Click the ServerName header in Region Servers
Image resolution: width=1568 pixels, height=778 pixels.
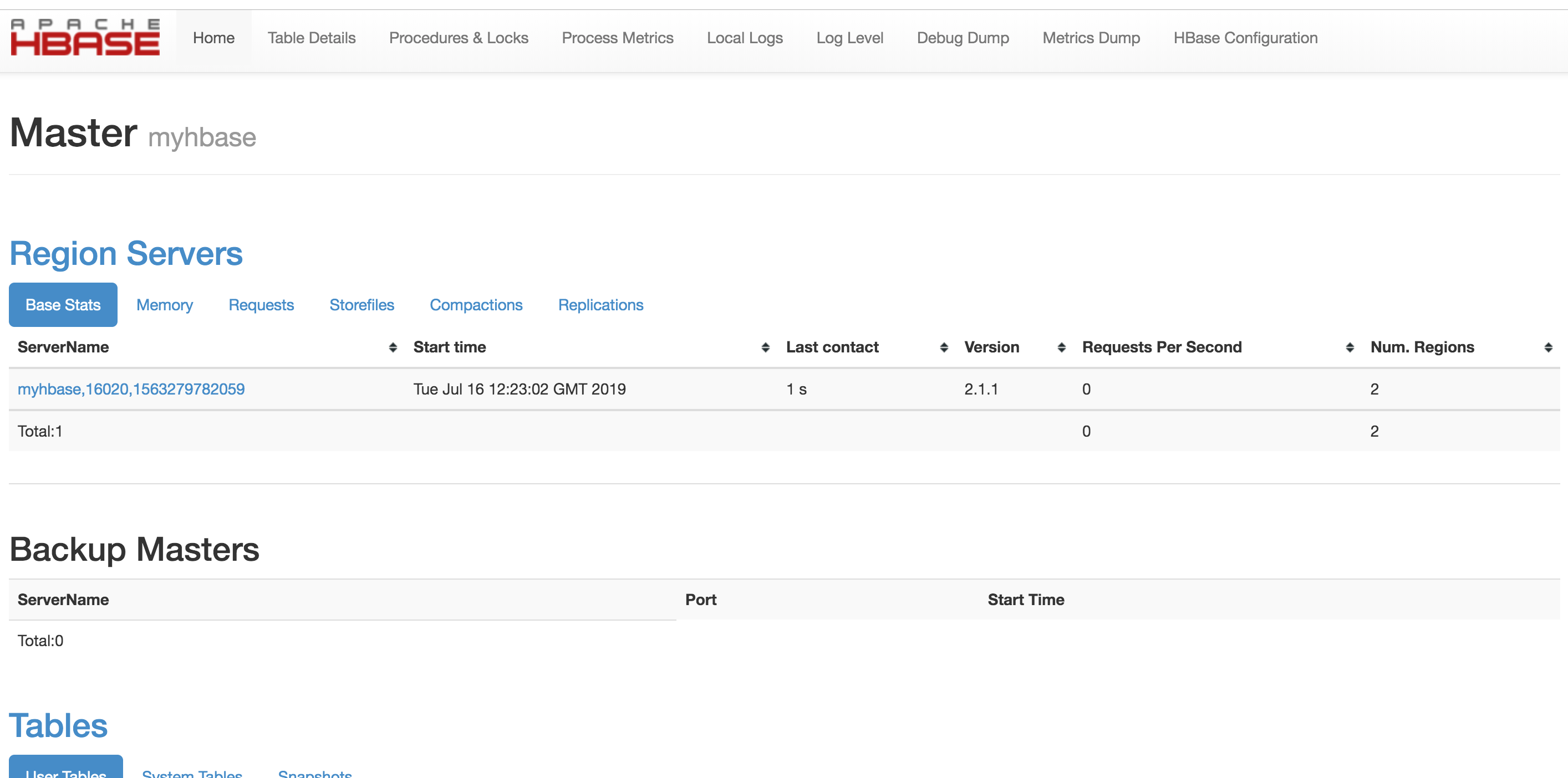tap(63, 347)
